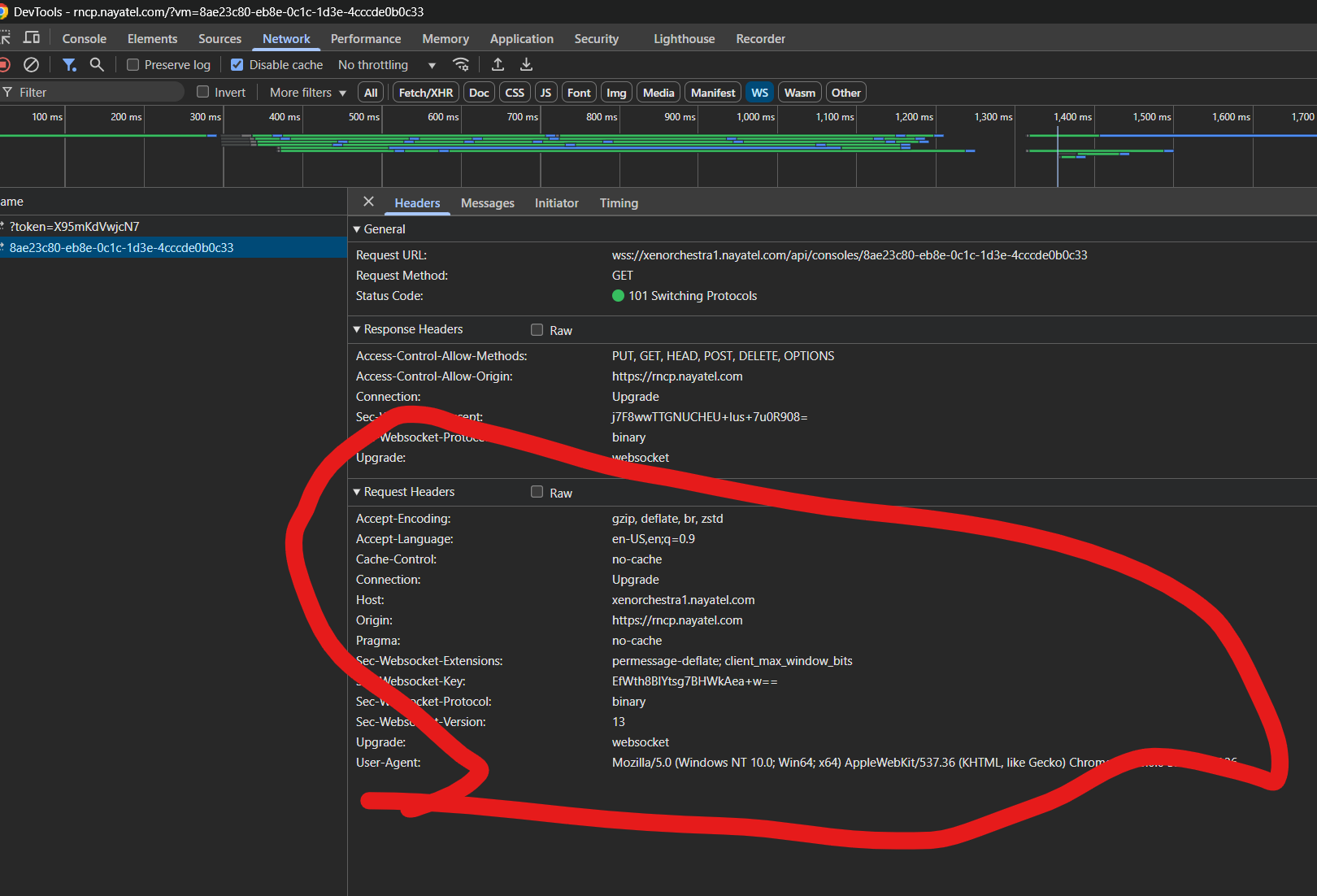Collapse the Request Headers section
The width and height of the screenshot is (1317, 896).
[x=357, y=492]
